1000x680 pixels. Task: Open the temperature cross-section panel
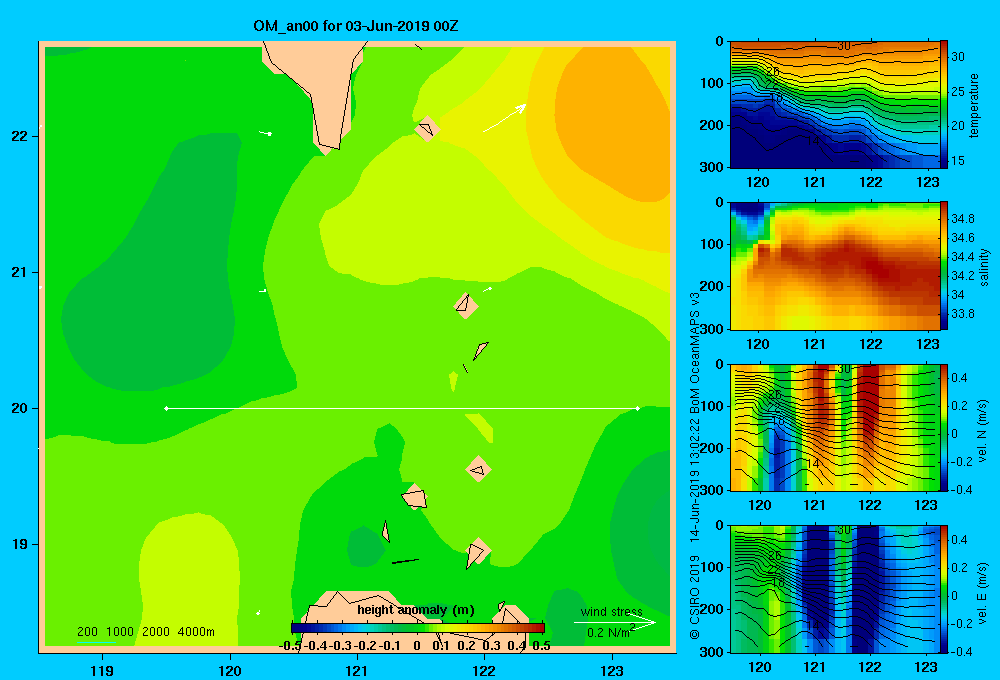coord(834,105)
